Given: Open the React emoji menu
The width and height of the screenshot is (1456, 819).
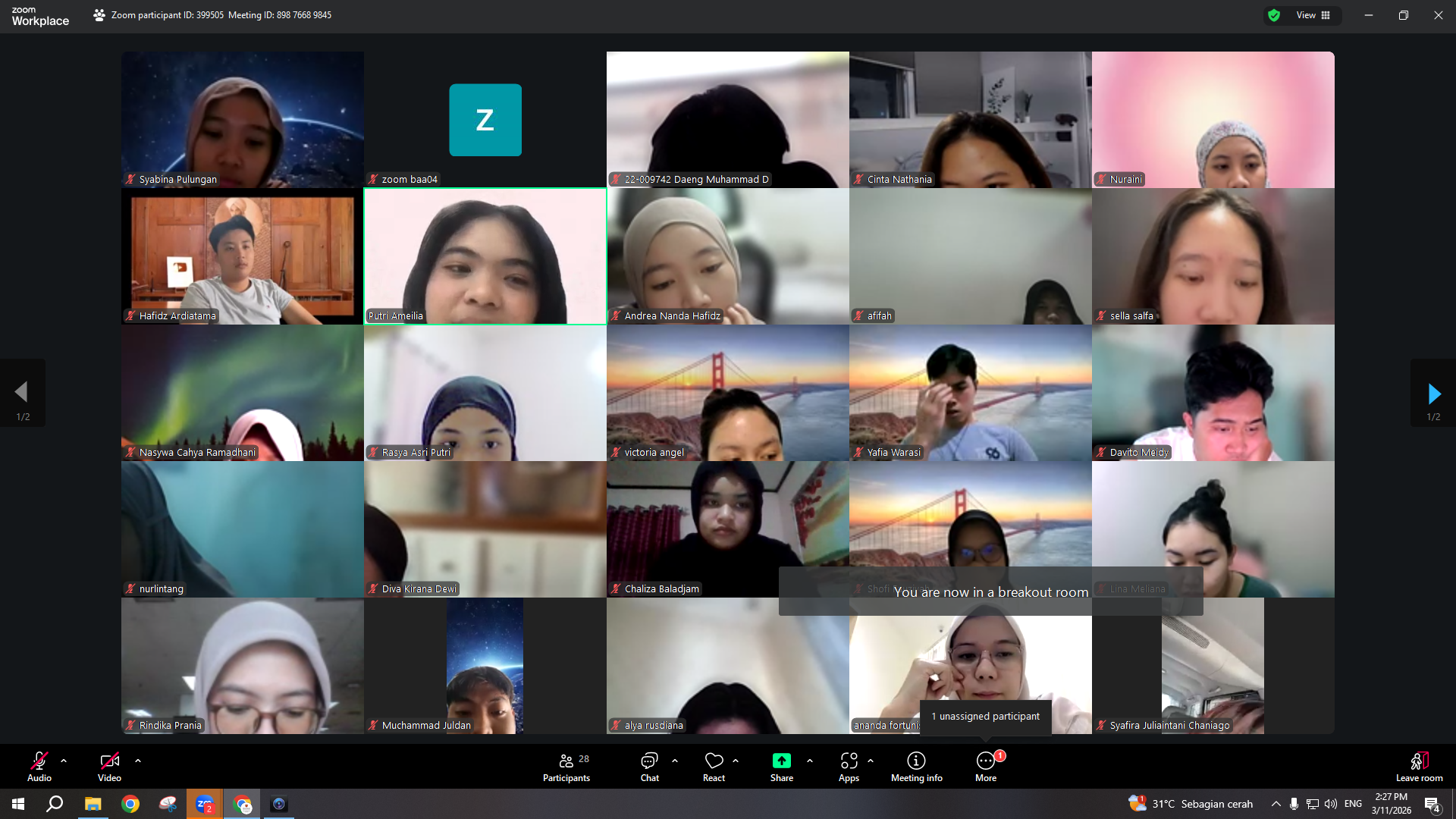Looking at the screenshot, I should tap(714, 766).
